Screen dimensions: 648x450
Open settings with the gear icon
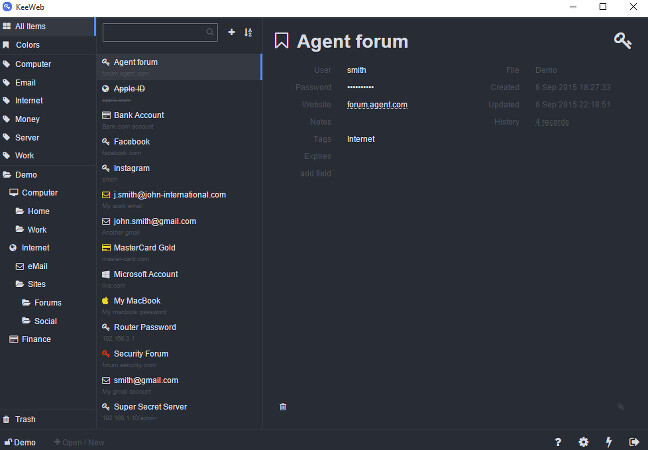tap(583, 441)
